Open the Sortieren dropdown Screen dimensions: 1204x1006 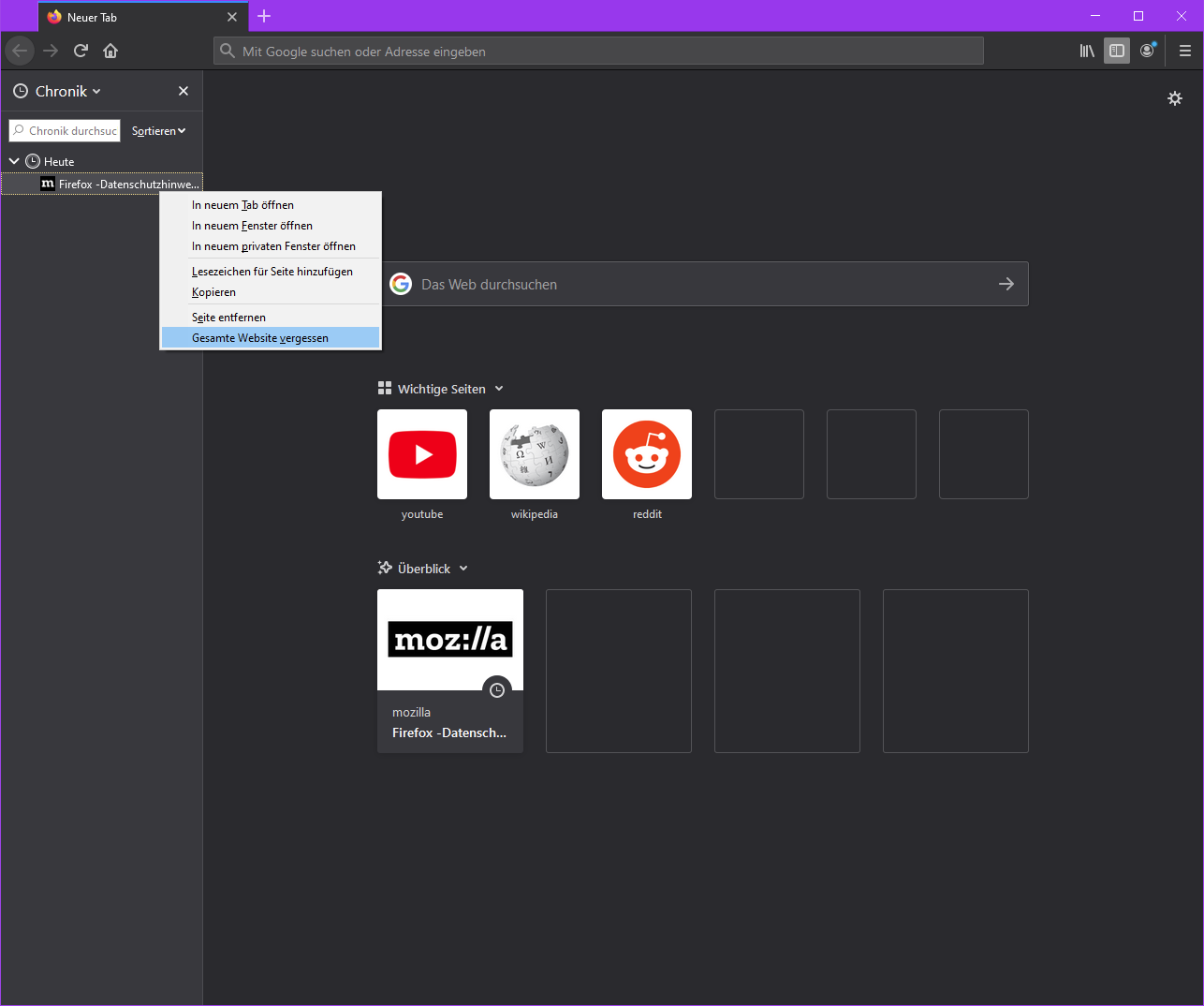coord(159,131)
